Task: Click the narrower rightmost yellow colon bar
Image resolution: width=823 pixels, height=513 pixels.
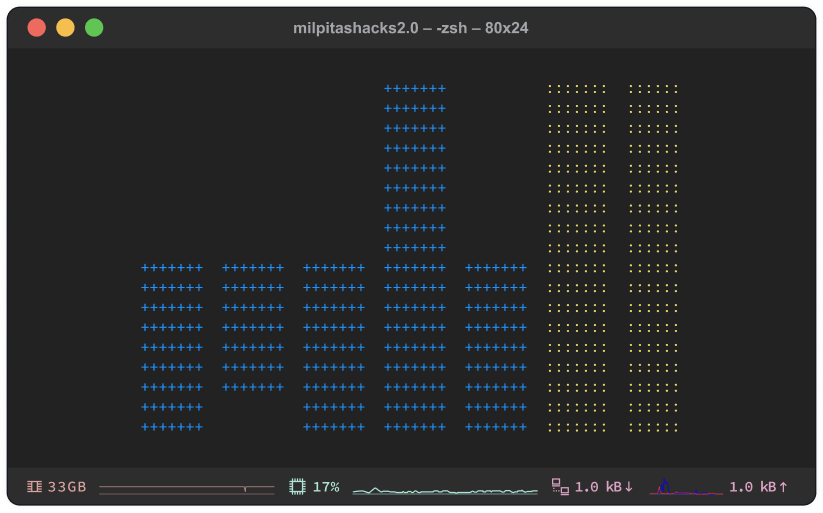Action: point(654,257)
